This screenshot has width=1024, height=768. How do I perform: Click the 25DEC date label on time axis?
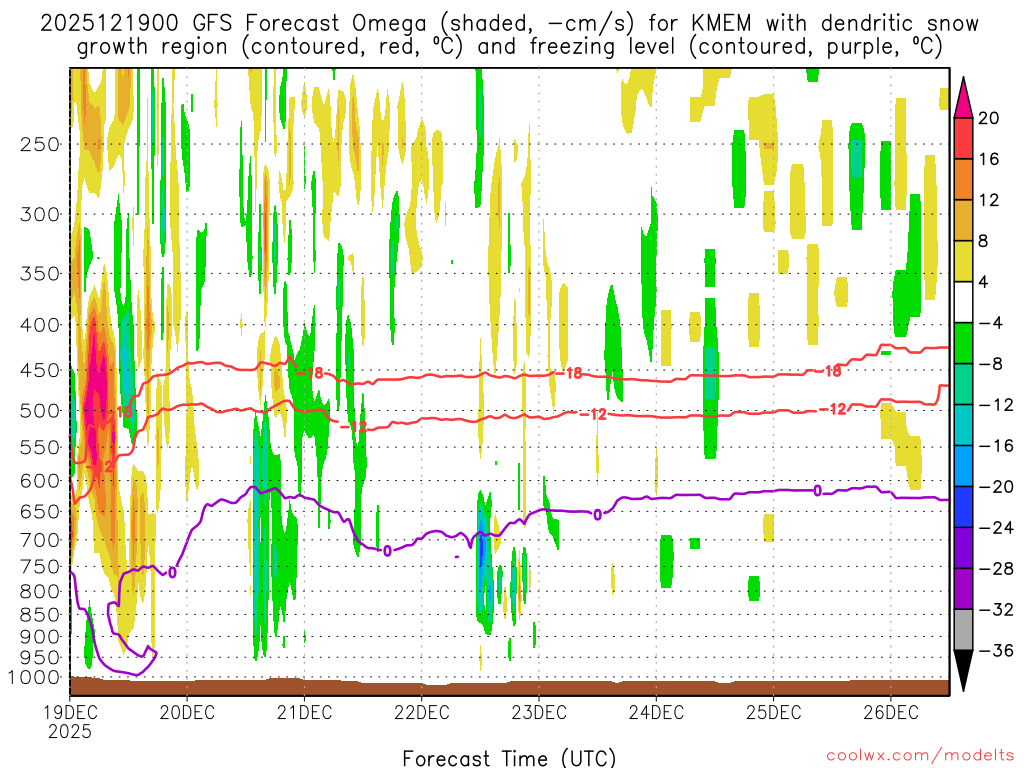coord(773,712)
